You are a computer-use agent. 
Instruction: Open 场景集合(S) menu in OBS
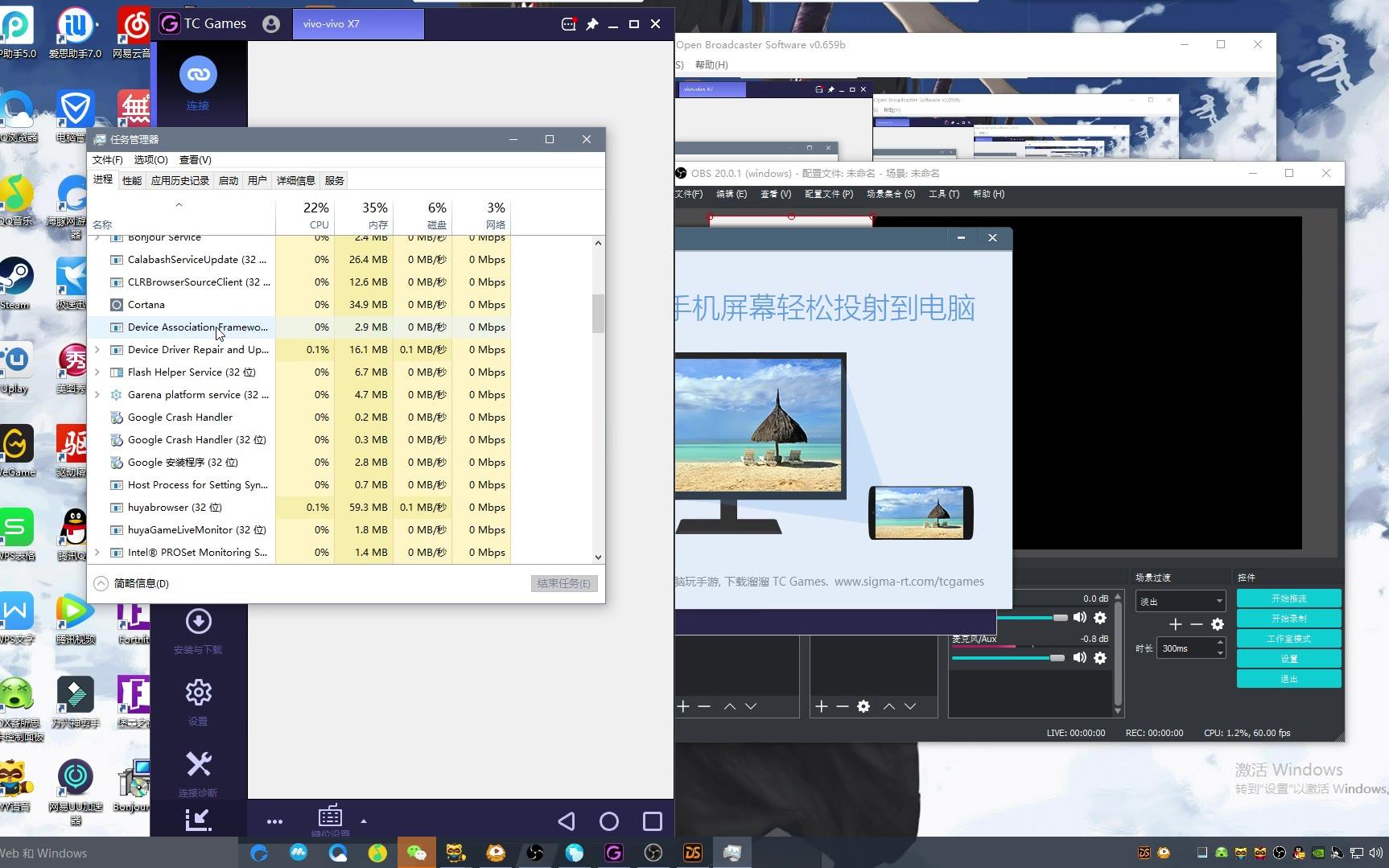[x=891, y=194]
